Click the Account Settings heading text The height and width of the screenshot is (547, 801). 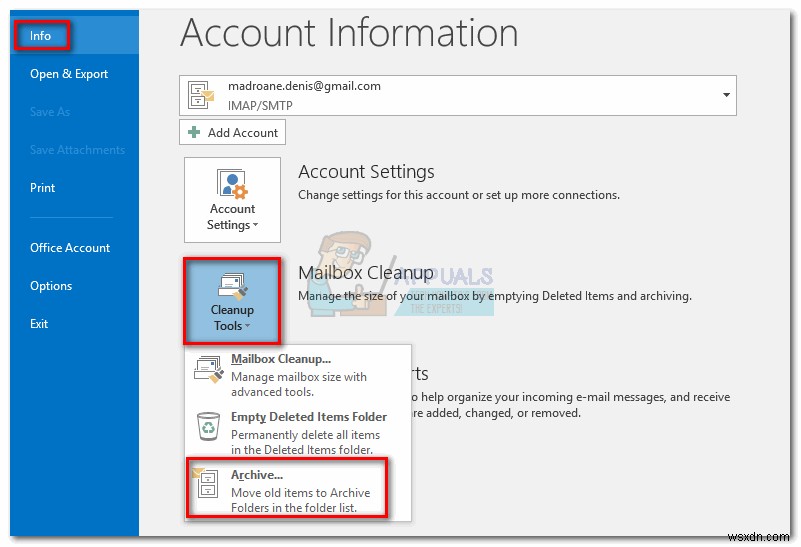point(366,172)
